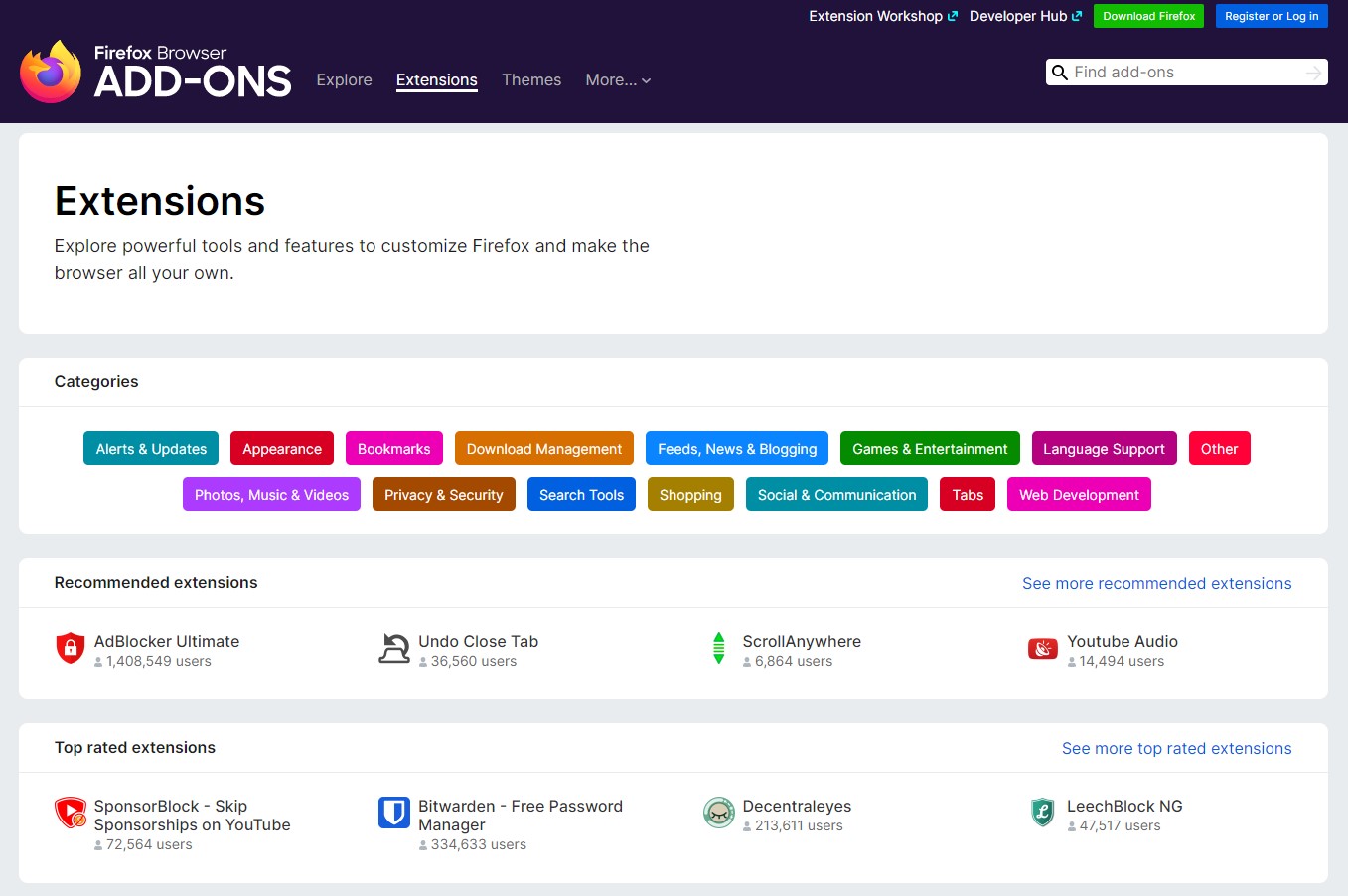Screen dimensions: 1348x896
Task: Click the Download Firefox button
Action: [x=1148, y=16]
